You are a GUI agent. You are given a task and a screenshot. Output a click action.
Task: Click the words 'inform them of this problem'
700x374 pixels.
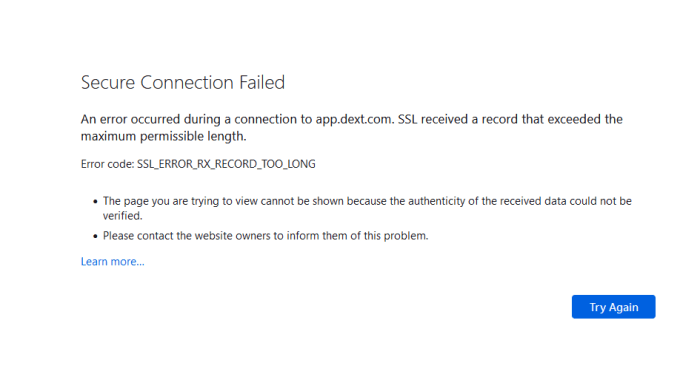pyautogui.click(x=357, y=236)
